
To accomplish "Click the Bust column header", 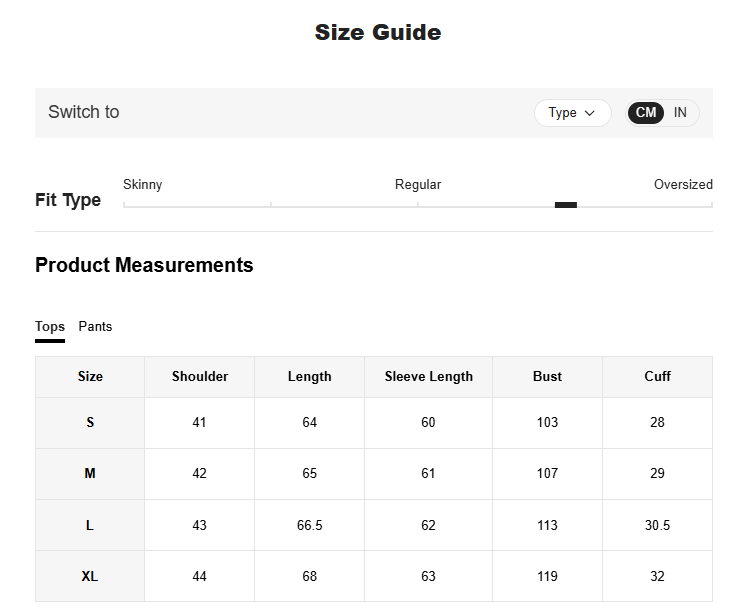I will (547, 377).
